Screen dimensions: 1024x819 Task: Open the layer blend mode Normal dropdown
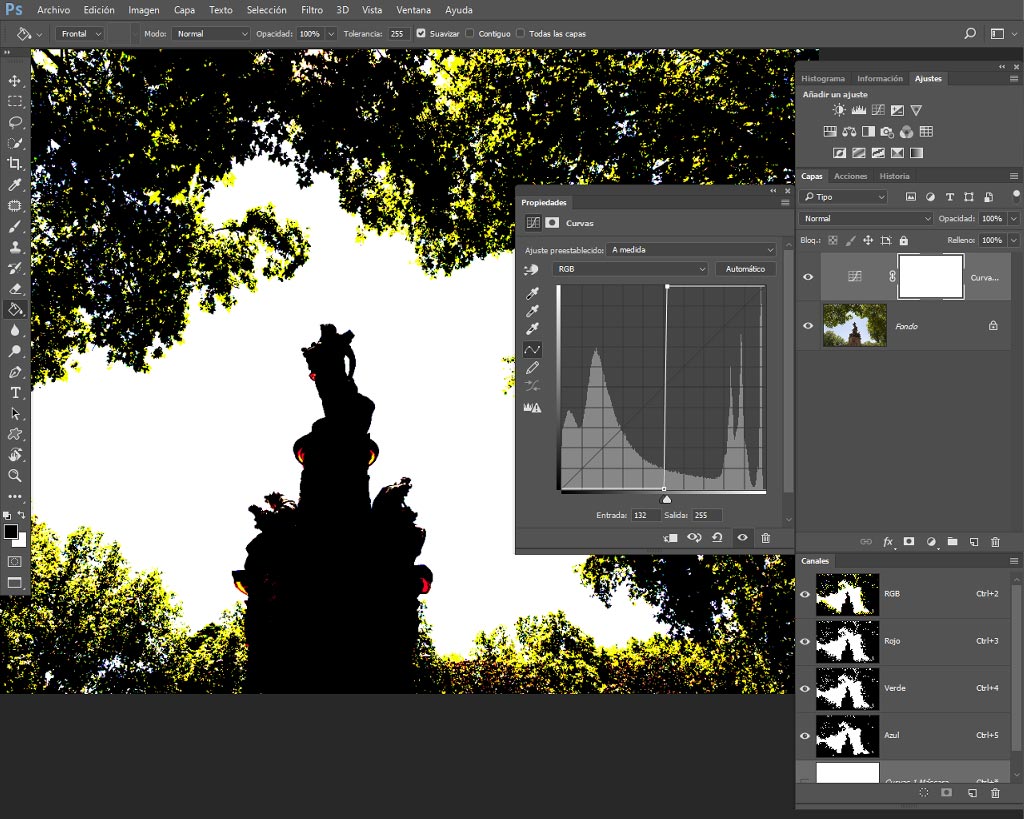point(865,219)
